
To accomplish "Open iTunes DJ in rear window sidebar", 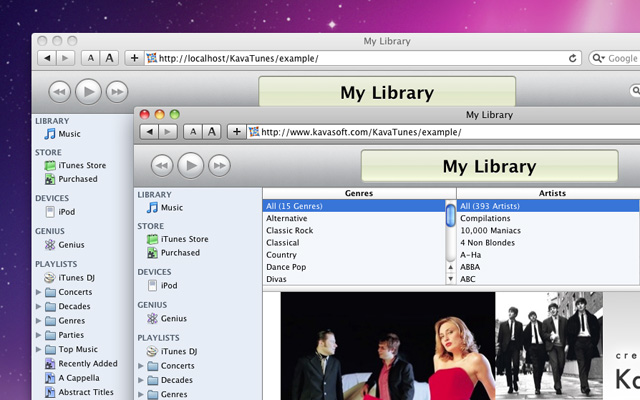I will click(x=70, y=278).
